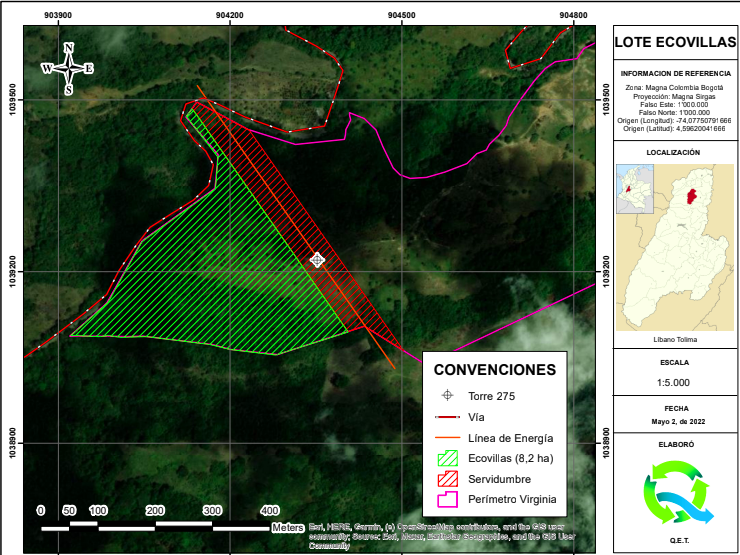Viewport: 740px width, 555px height.
Task: Click the ESCALA heading
Action: (x=674, y=362)
